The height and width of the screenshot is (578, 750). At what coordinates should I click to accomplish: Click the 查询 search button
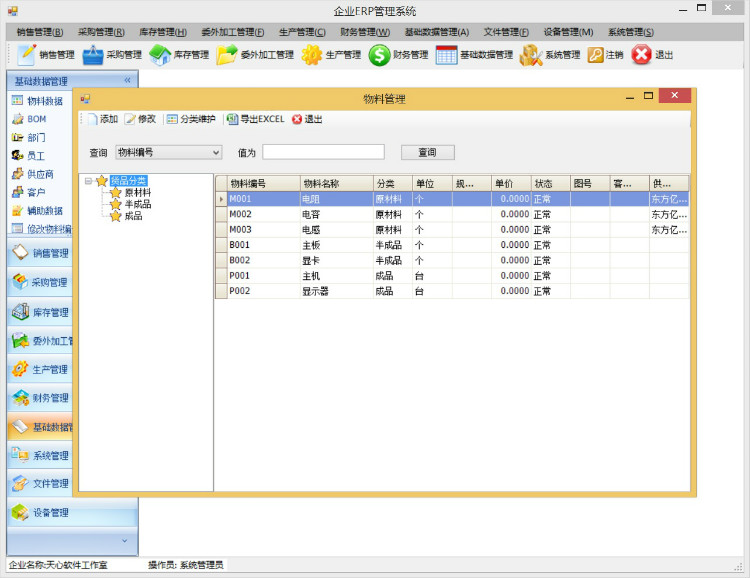coord(428,153)
